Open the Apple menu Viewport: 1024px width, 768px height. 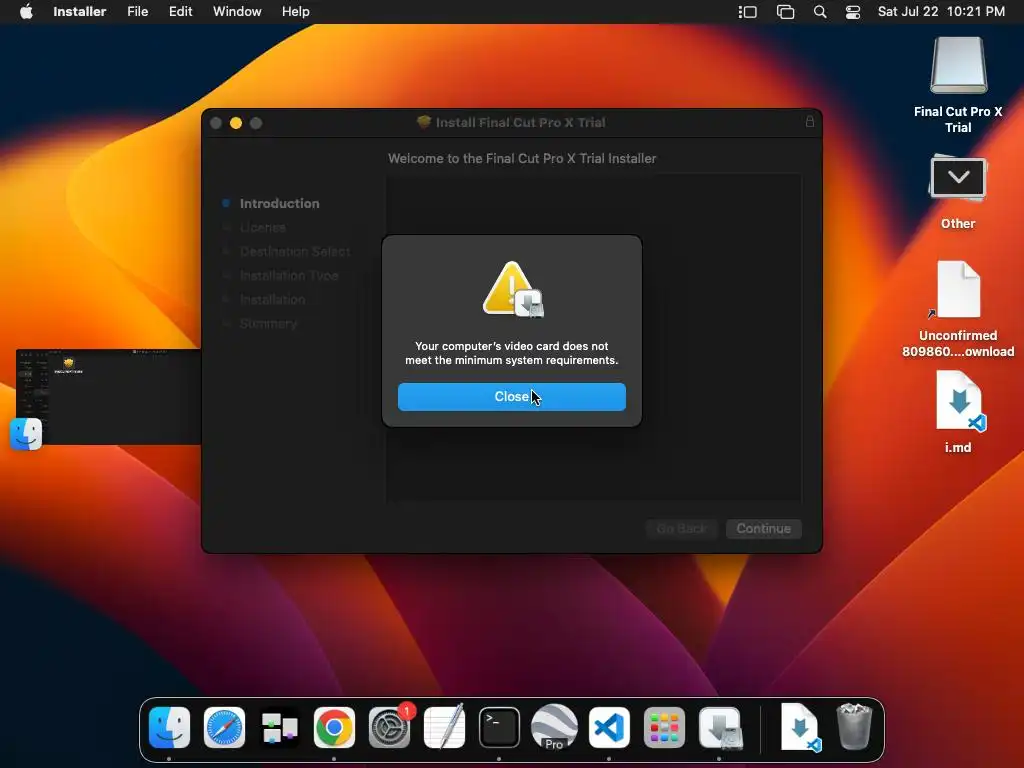[26, 12]
